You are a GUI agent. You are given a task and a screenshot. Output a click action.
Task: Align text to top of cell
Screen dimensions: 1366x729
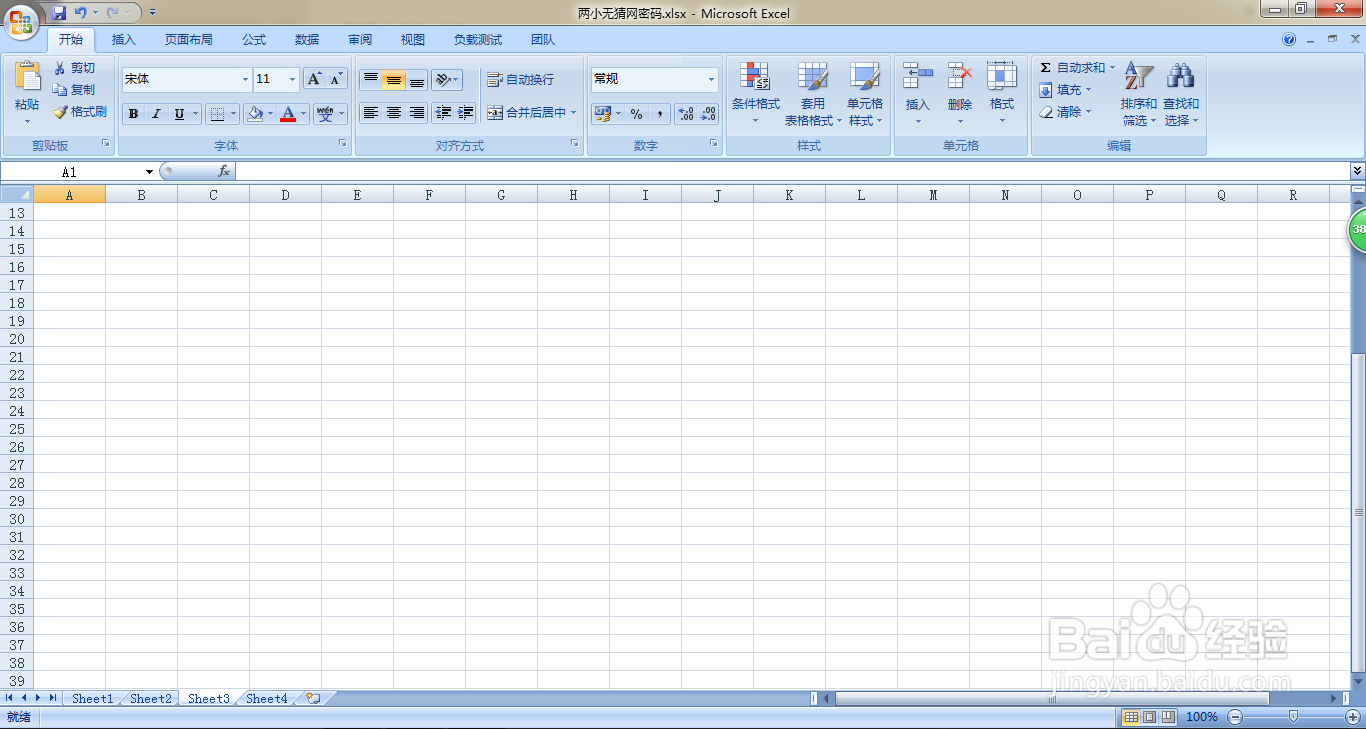pos(371,80)
